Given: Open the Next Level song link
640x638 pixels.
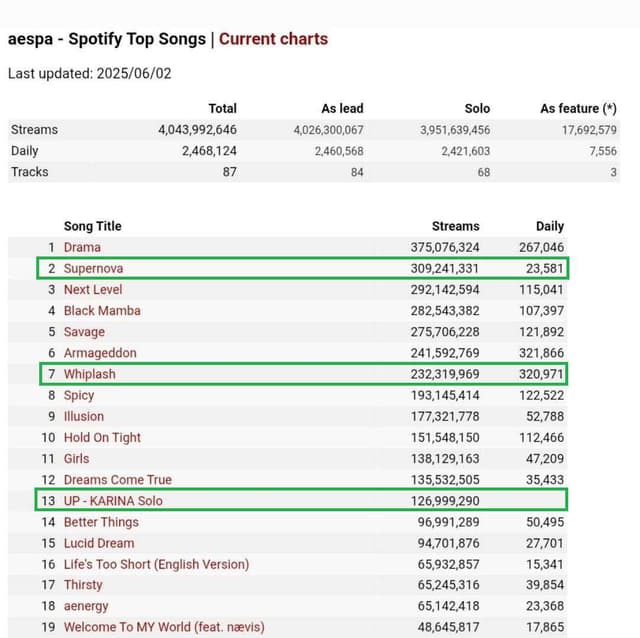Looking at the screenshot, I should 93,289.
